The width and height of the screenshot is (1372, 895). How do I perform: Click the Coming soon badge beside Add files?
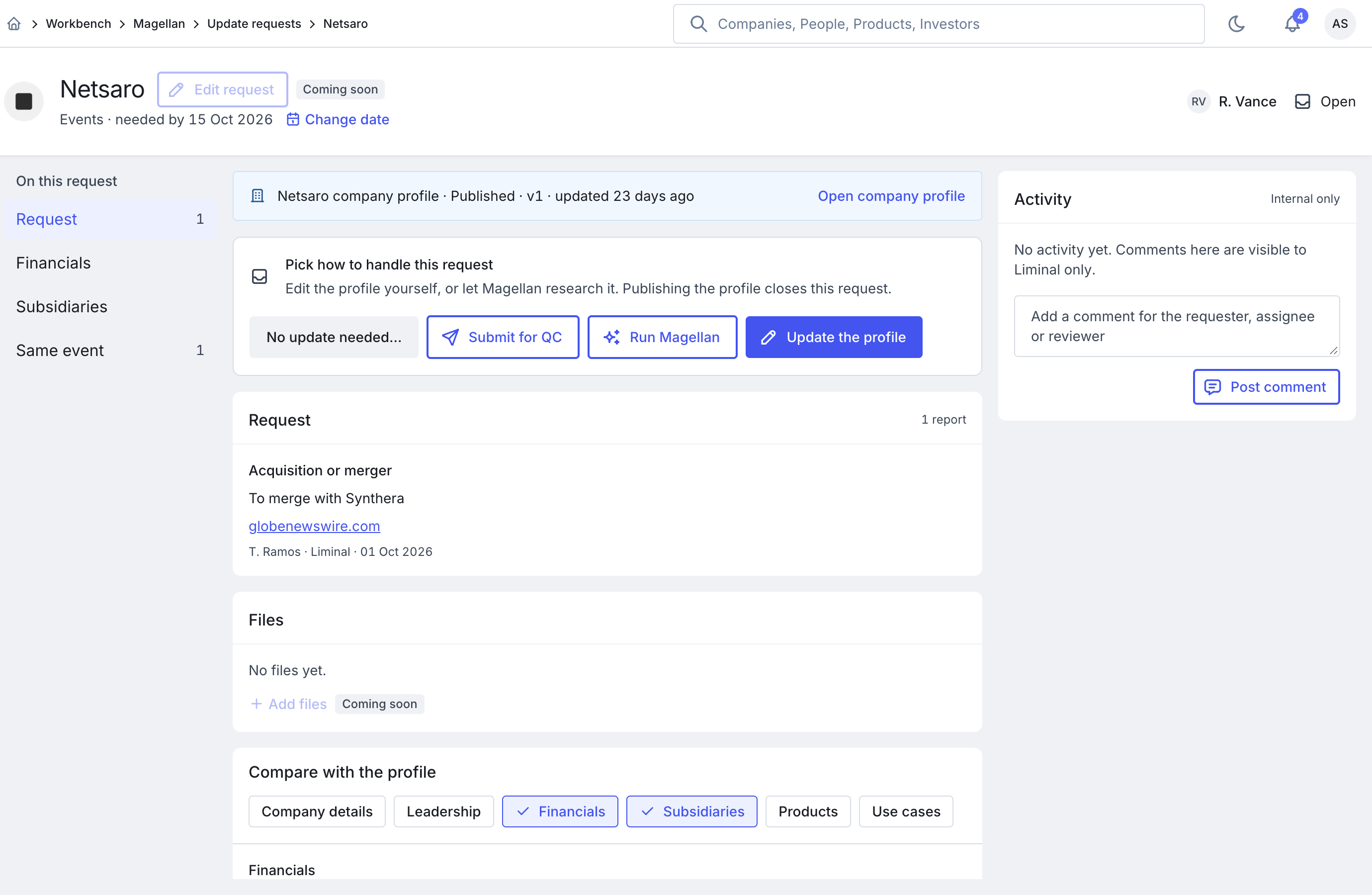(379, 704)
